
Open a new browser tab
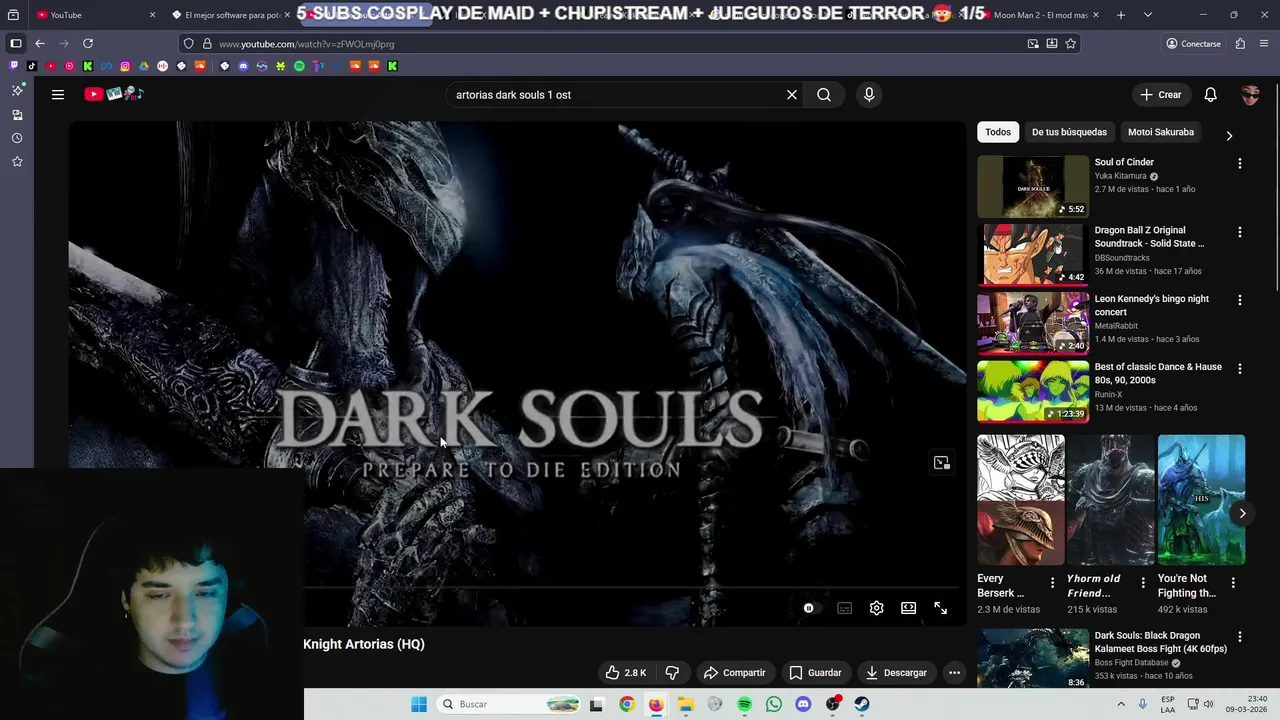[x=1121, y=15]
